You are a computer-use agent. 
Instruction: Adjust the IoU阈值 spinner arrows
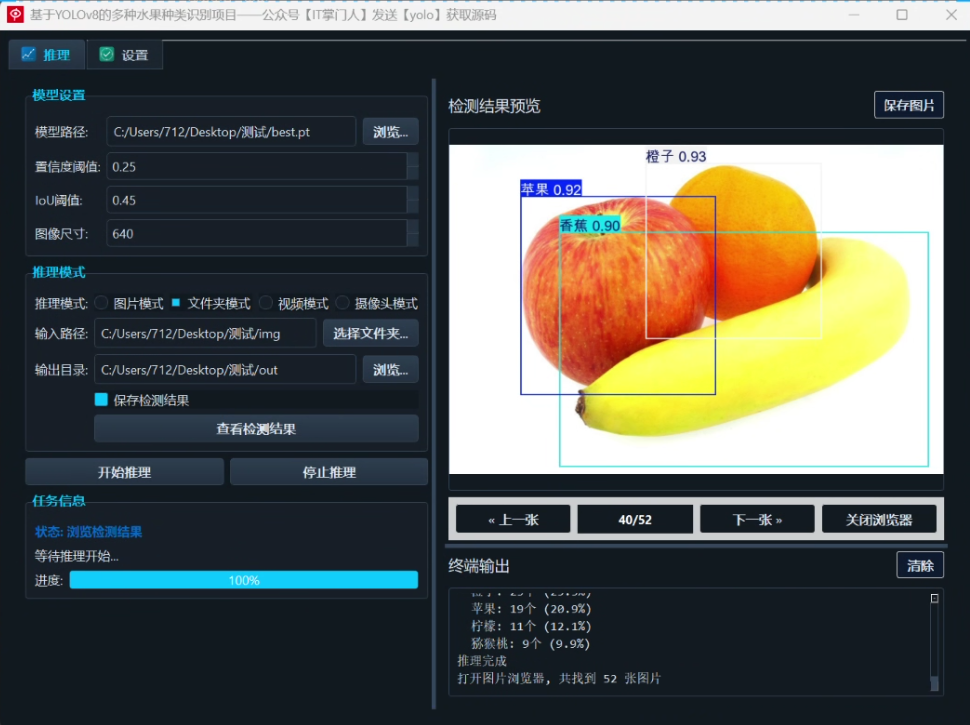[x=413, y=200]
